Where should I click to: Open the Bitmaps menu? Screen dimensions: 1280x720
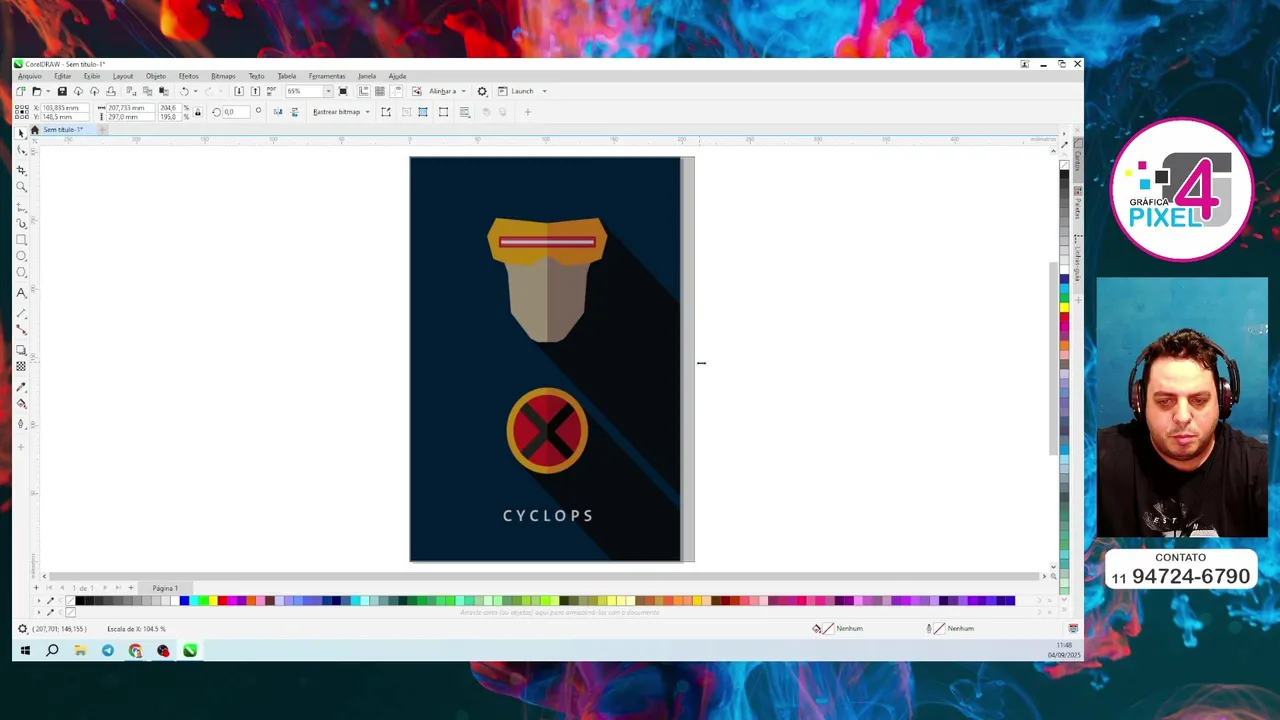(x=223, y=76)
